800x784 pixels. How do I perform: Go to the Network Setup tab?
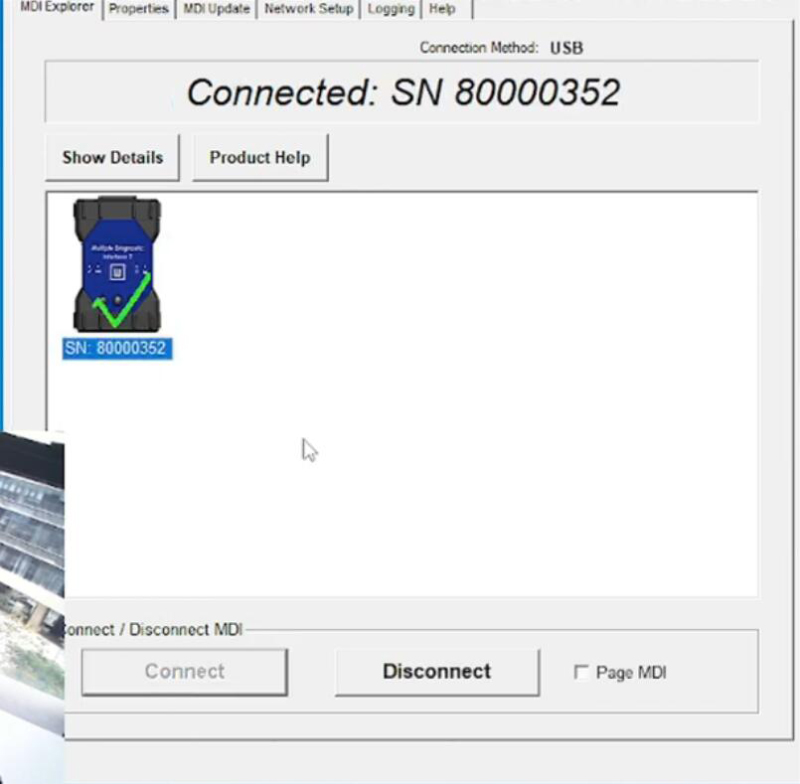[309, 9]
